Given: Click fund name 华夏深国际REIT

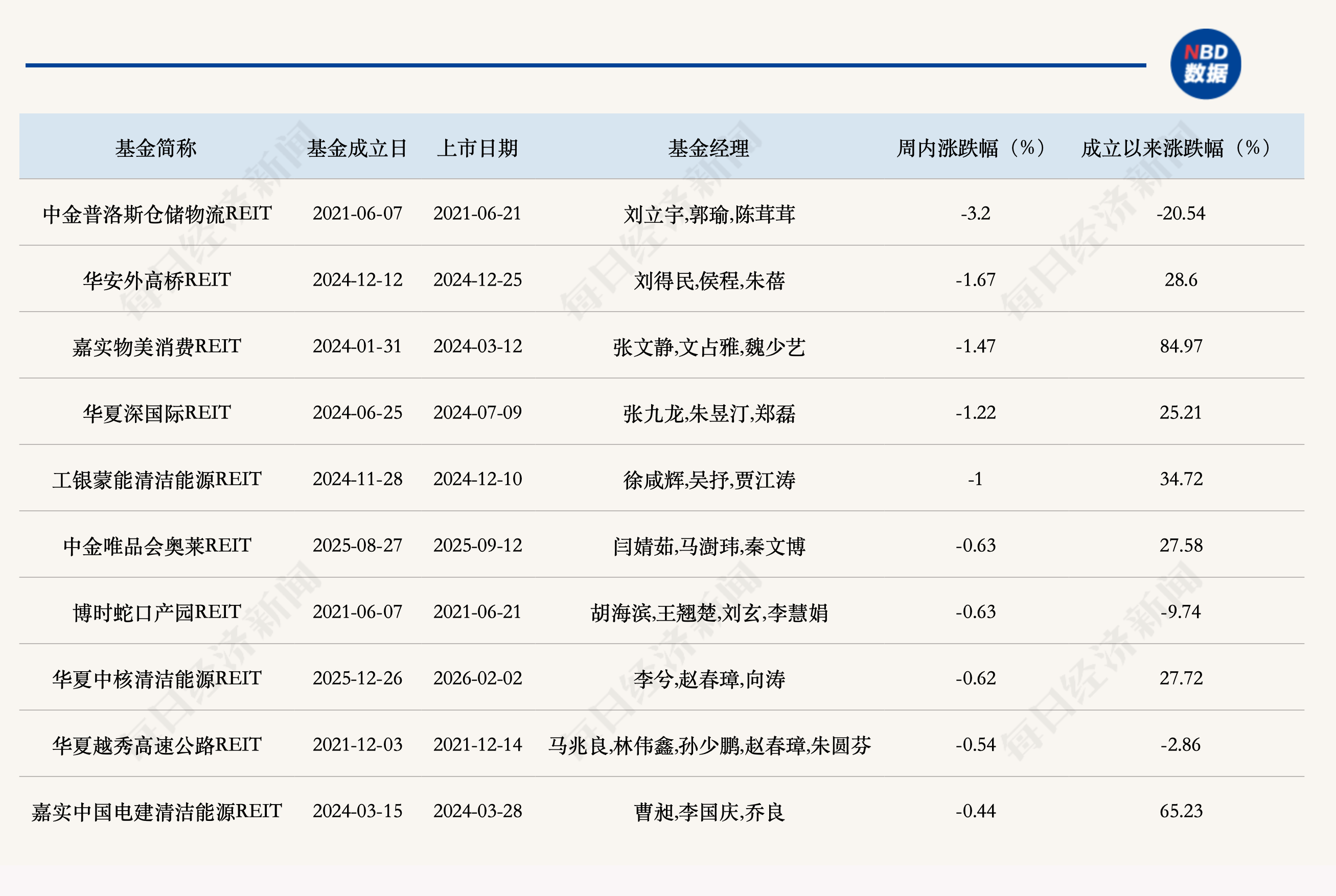Looking at the screenshot, I should (157, 413).
